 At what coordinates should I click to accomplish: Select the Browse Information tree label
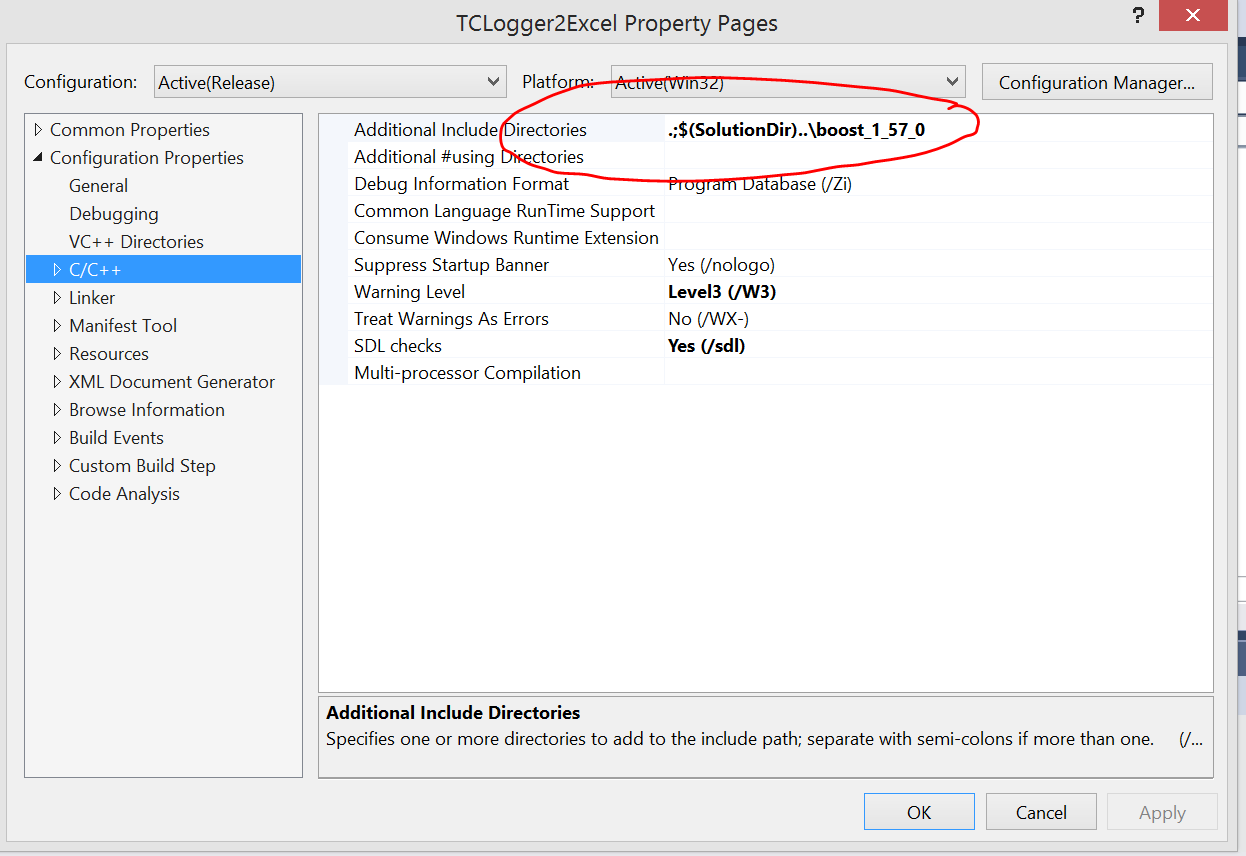147,410
